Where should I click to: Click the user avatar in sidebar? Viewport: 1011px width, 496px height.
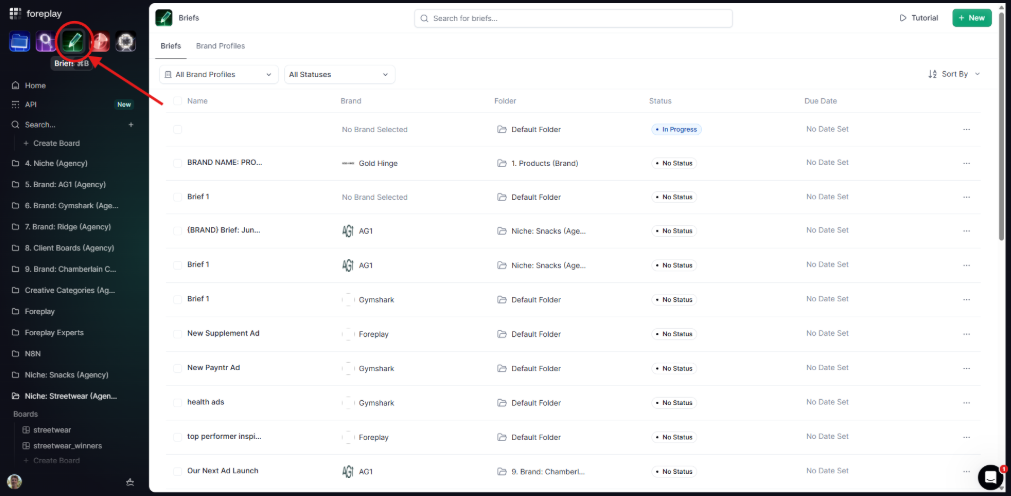(x=14, y=482)
